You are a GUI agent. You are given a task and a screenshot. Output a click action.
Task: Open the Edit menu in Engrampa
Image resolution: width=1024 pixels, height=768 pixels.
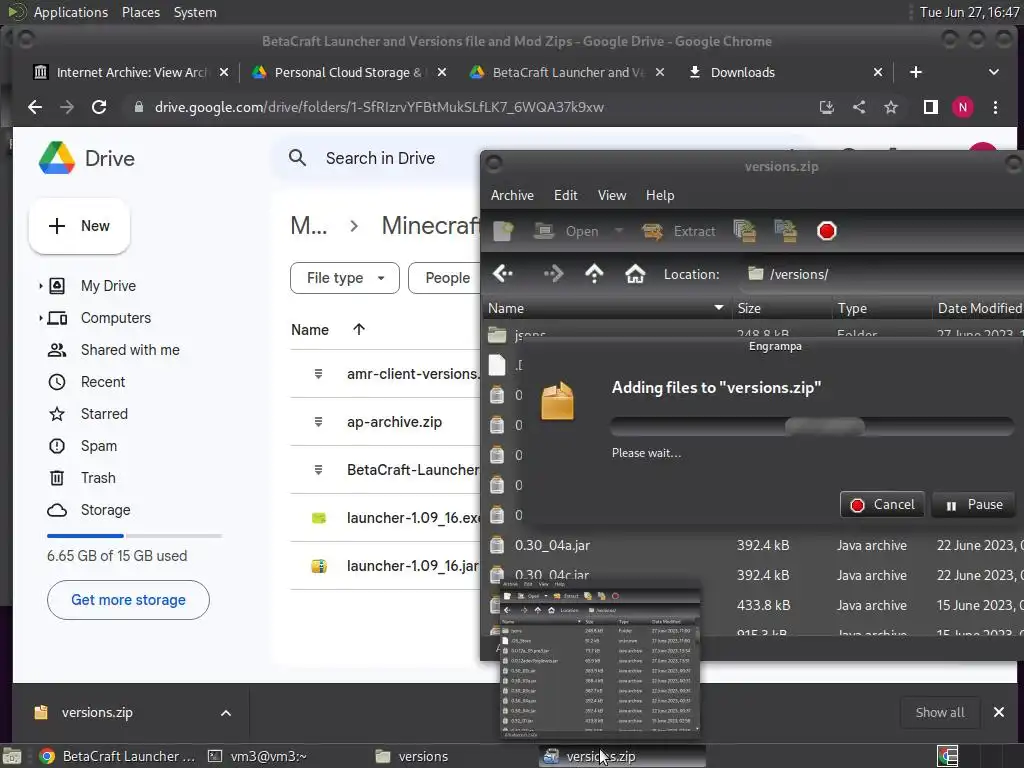(566, 195)
